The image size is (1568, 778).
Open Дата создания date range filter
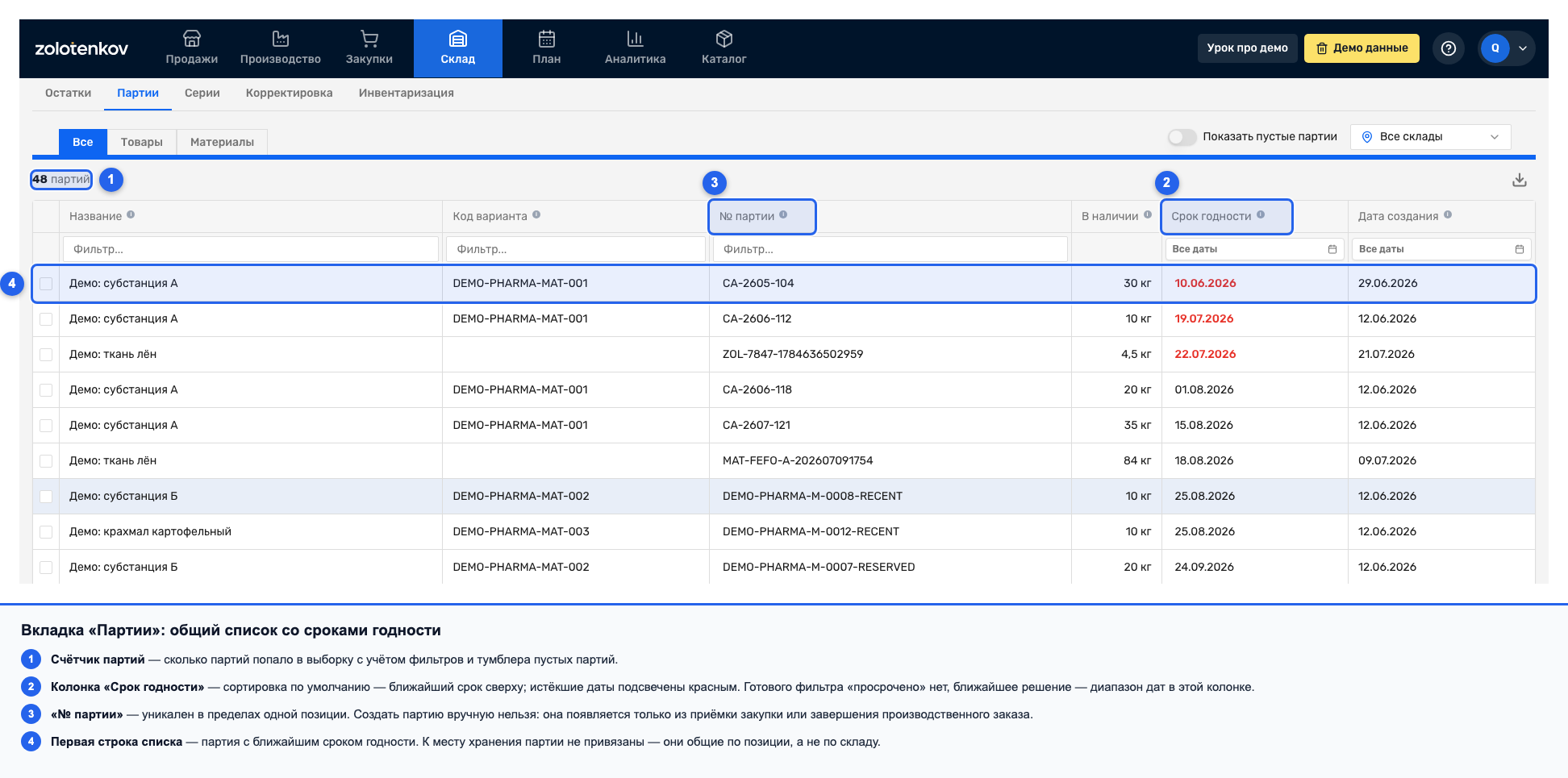[1441, 249]
